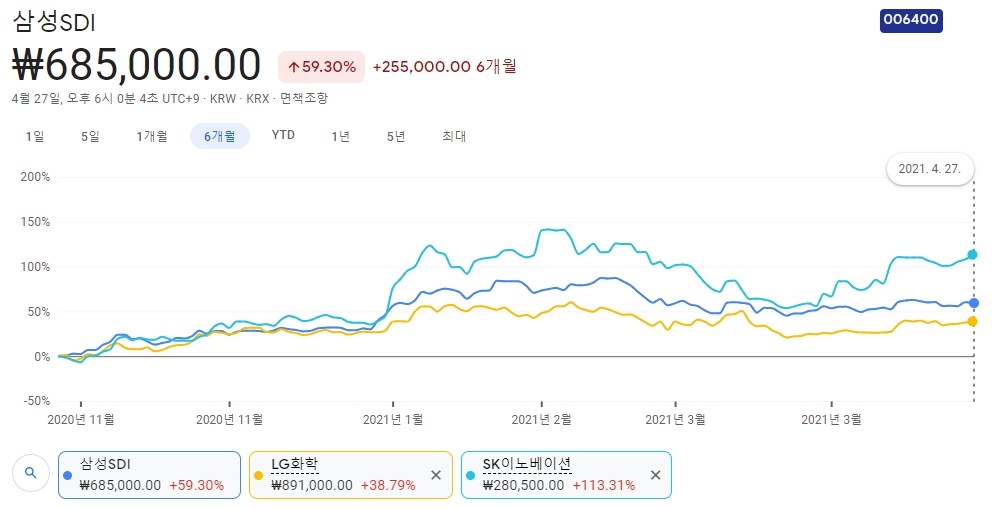Image resolution: width=992 pixels, height=509 pixels.
Task: Click the 삼성SDI blue endpoint dot
Action: [974, 304]
